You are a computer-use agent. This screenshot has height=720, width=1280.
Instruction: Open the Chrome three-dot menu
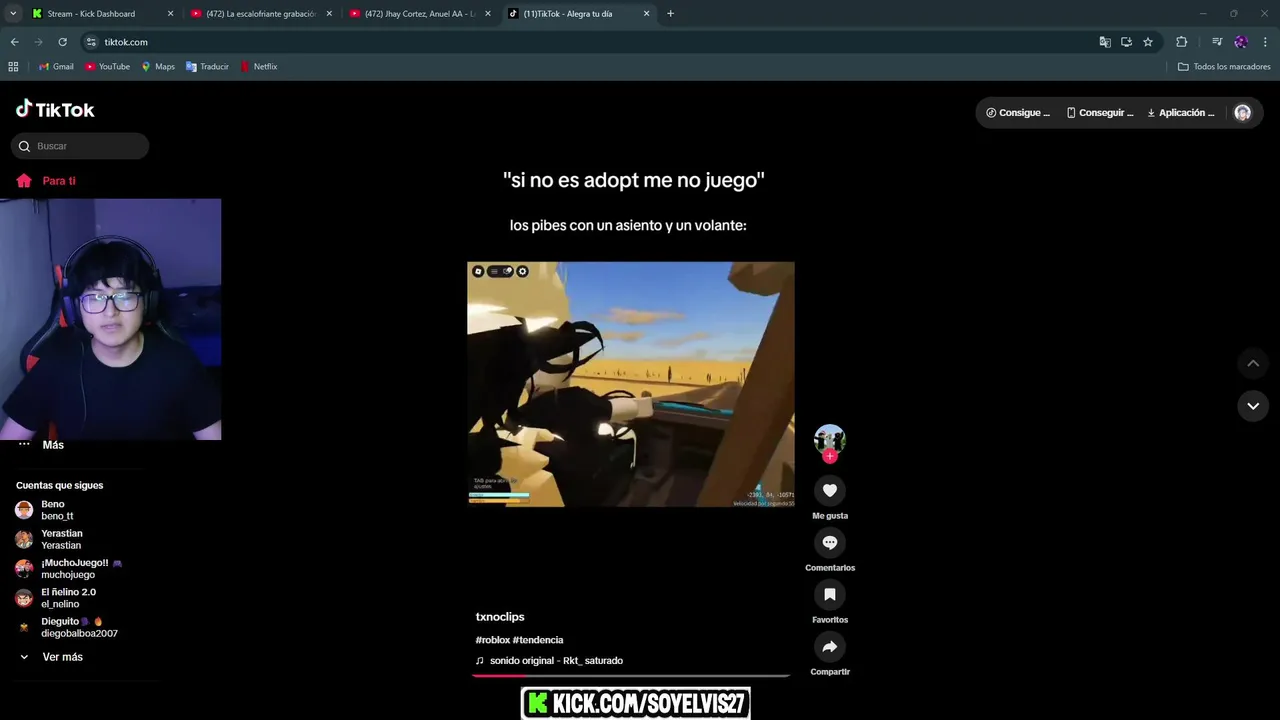click(x=1265, y=42)
